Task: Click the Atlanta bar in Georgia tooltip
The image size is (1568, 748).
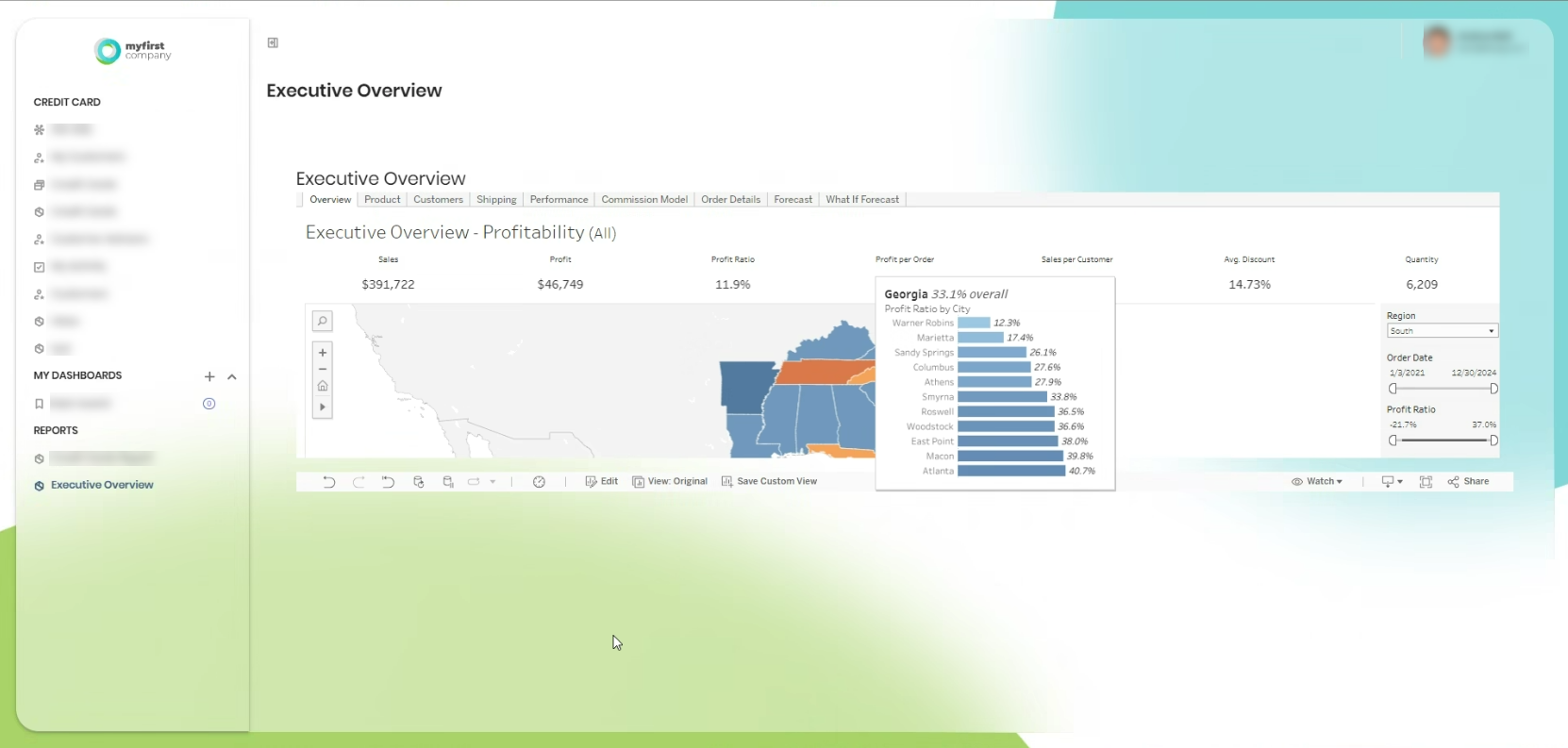Action: [x=1011, y=471]
